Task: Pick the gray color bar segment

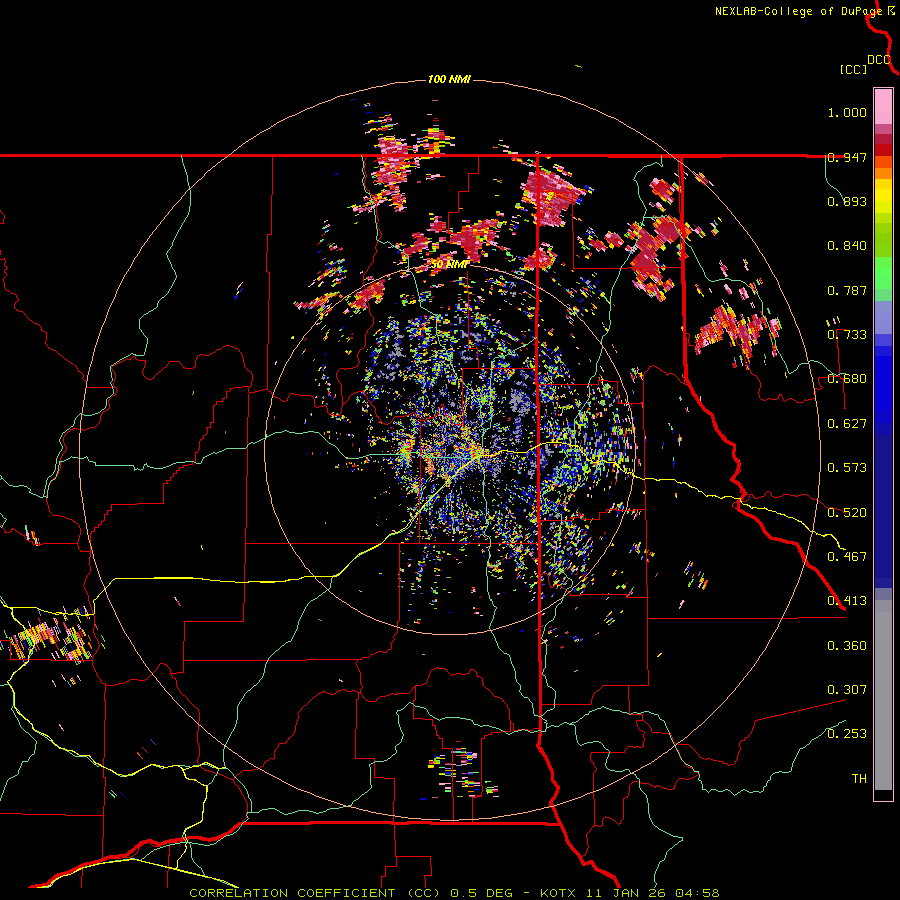Action: pos(883,695)
